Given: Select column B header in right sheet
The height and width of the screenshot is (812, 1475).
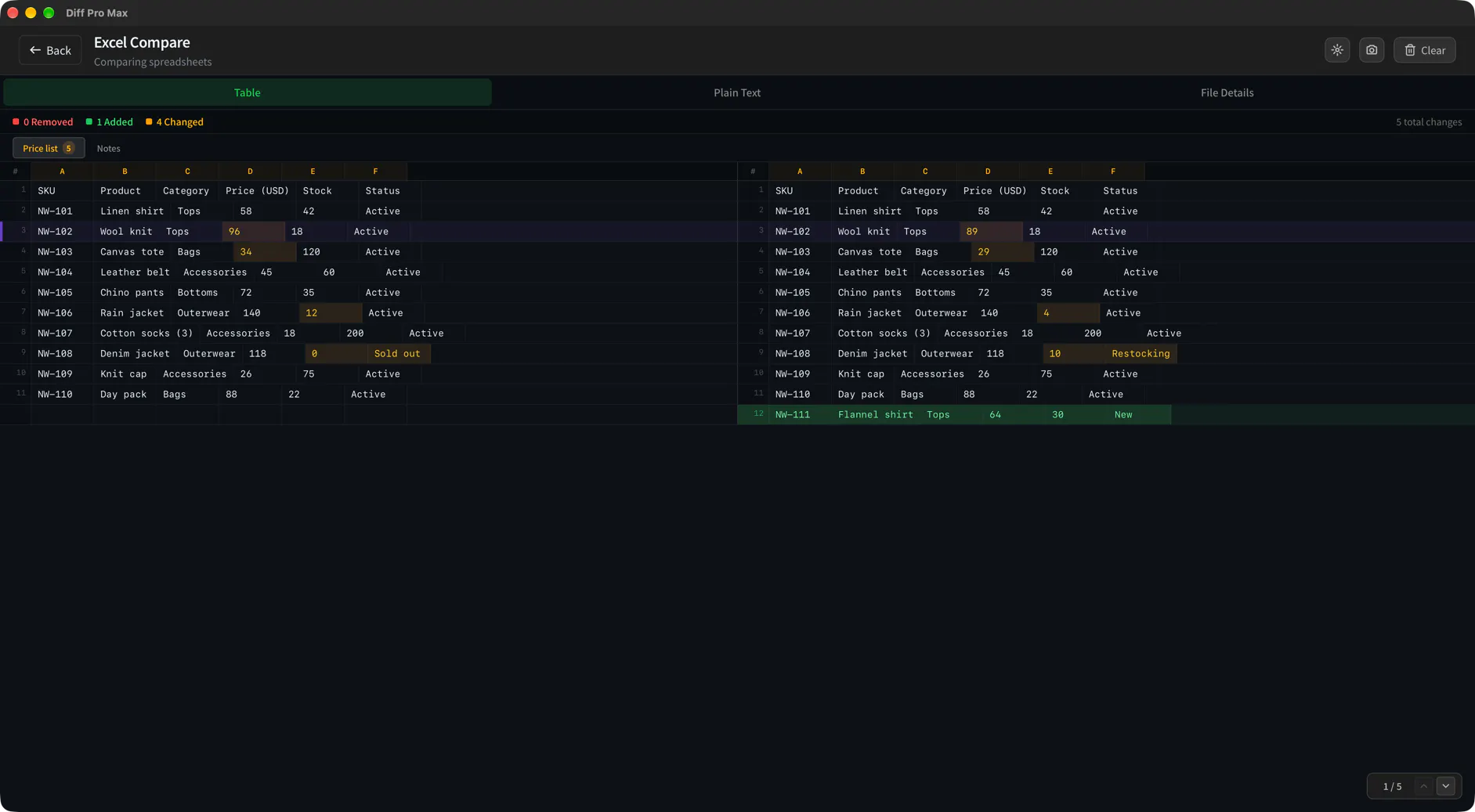Looking at the screenshot, I should [862, 171].
